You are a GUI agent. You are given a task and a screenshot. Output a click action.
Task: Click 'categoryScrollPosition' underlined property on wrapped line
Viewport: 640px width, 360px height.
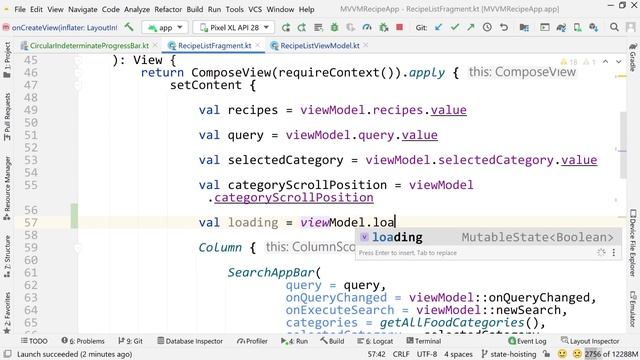[x=293, y=198]
